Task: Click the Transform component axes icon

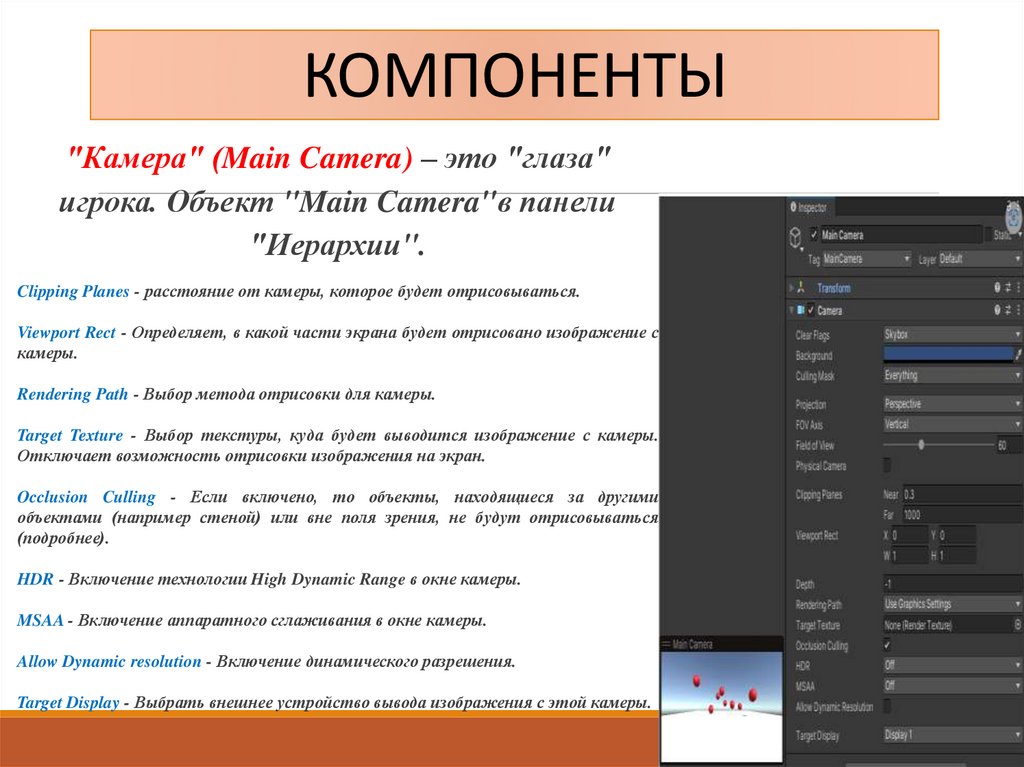Action: pos(802,287)
